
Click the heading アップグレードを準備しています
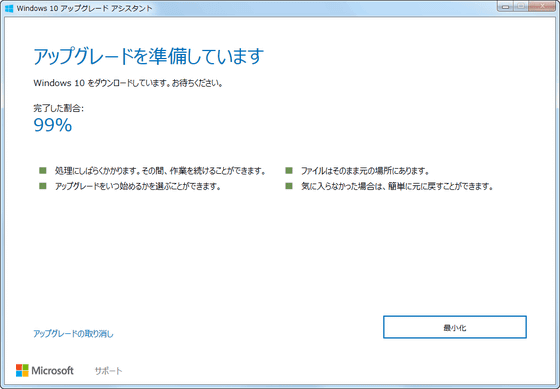click(x=149, y=56)
